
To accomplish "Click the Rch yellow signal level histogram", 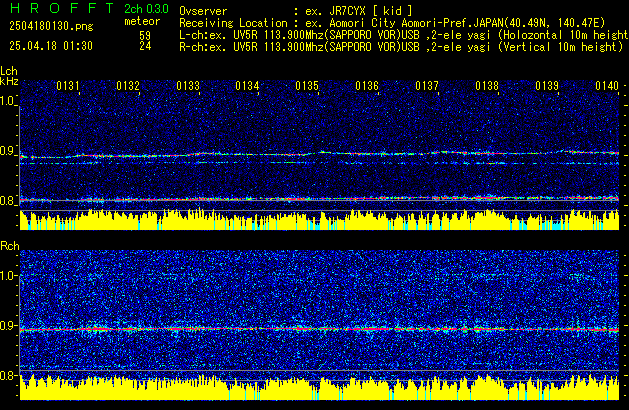I will pos(319,388).
